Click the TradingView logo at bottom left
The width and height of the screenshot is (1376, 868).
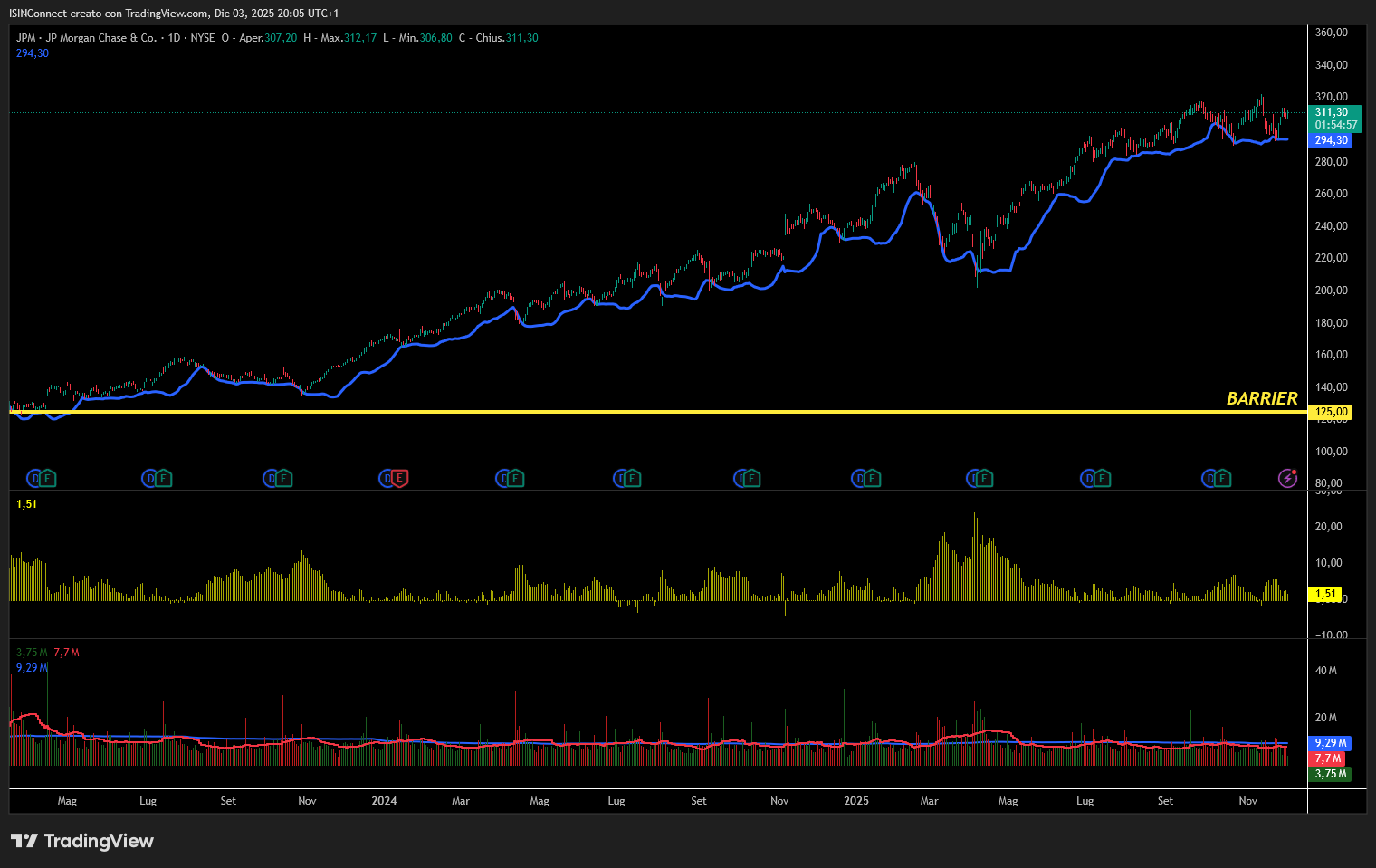click(82, 841)
